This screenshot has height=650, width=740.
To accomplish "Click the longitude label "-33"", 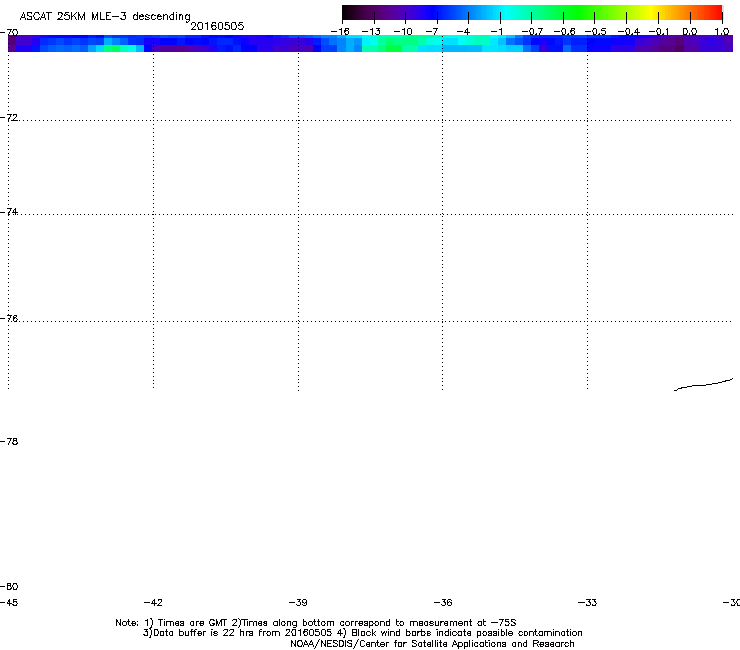I will click(x=587, y=602).
